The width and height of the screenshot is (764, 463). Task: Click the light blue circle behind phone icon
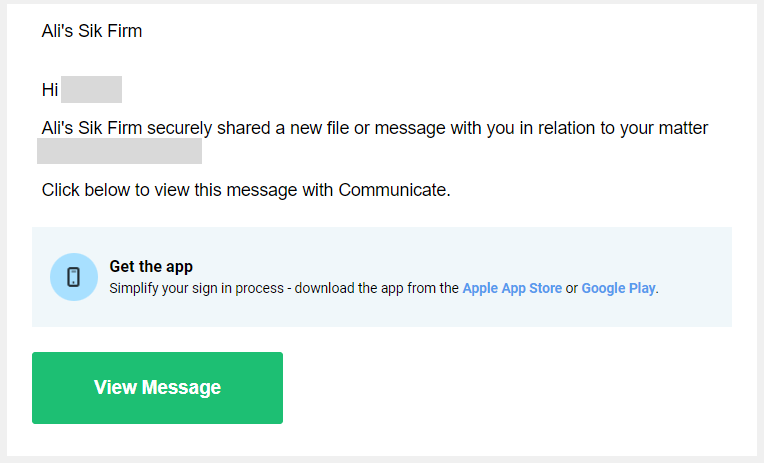74,277
